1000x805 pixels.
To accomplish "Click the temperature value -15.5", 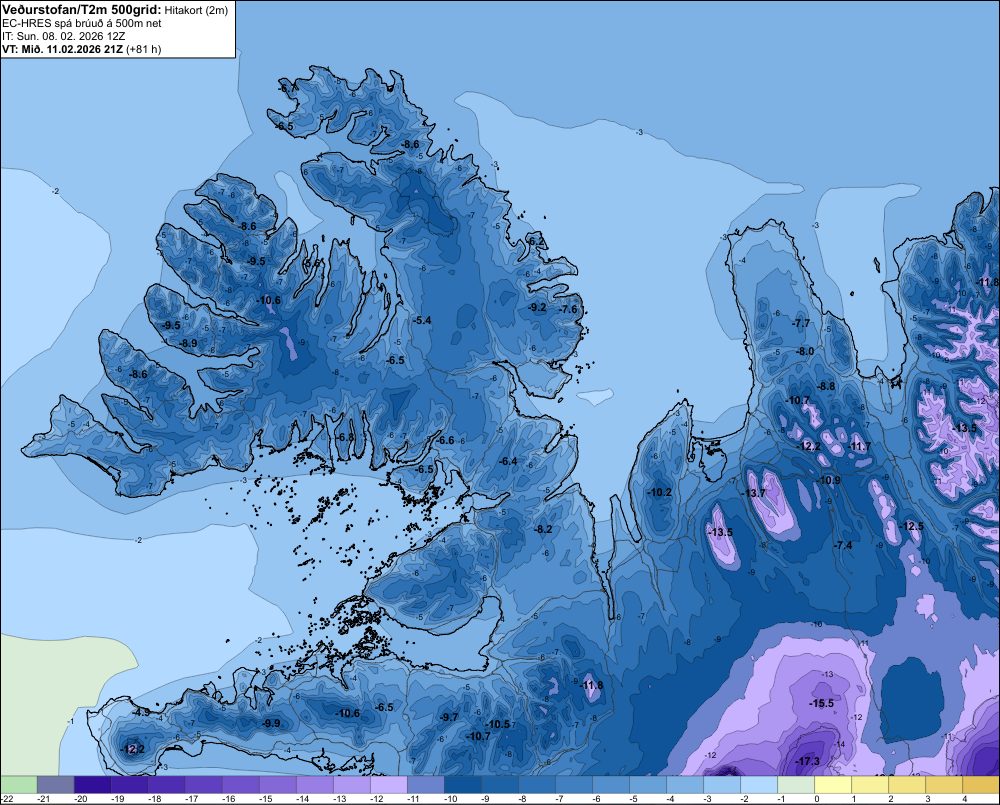I will click(821, 704).
